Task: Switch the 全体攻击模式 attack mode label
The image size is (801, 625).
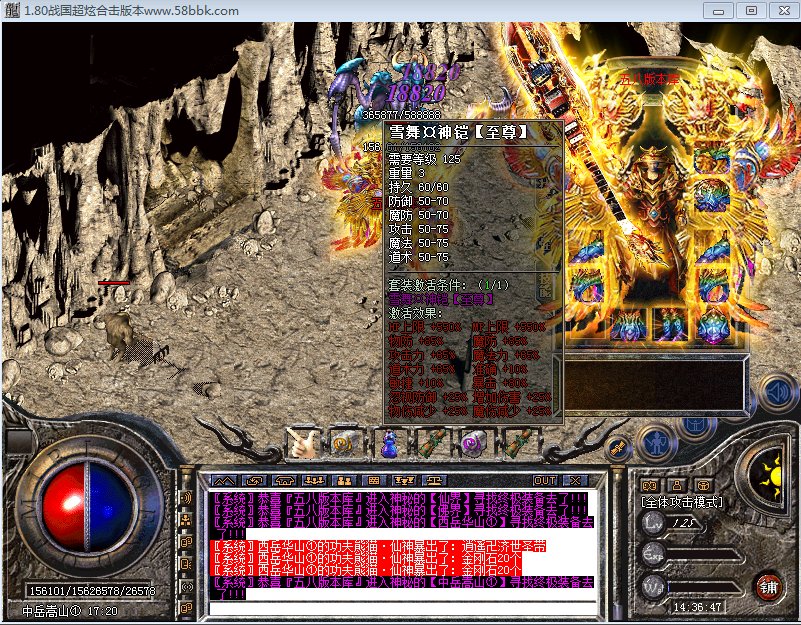Action: point(682,502)
